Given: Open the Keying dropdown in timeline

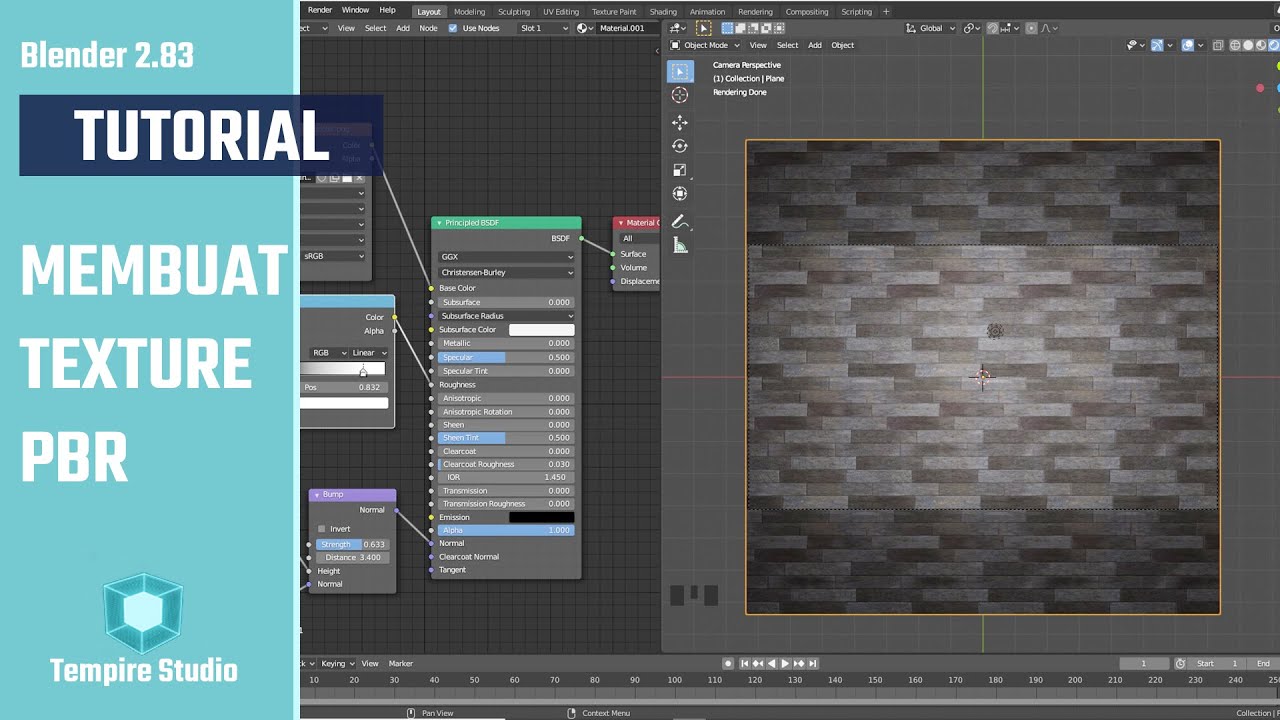Looking at the screenshot, I should tap(336, 663).
